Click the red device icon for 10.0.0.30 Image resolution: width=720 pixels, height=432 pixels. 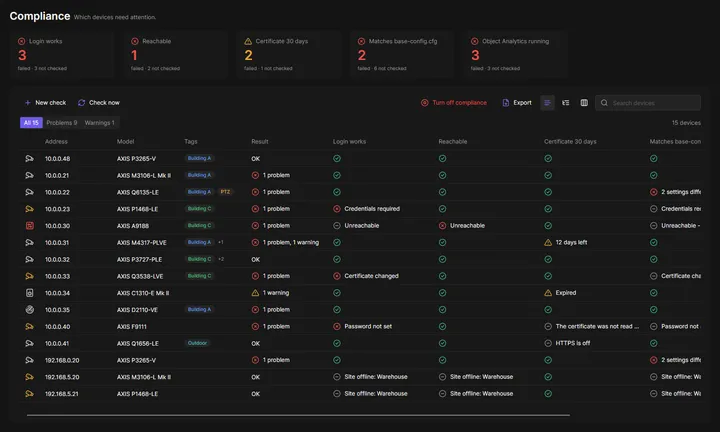click(x=29, y=225)
